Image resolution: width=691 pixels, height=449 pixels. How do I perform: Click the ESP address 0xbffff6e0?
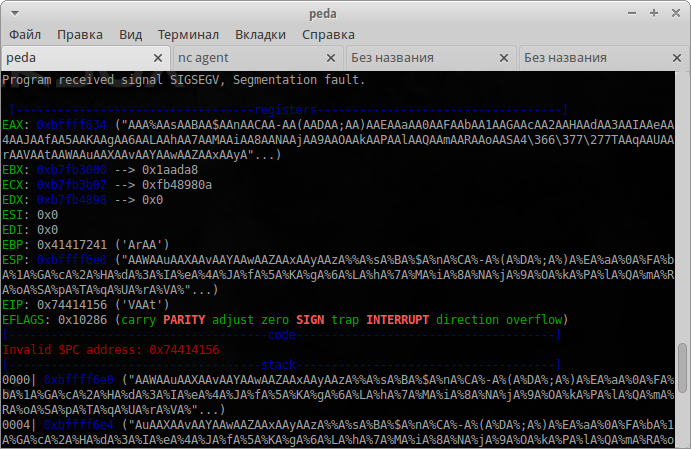72,260
